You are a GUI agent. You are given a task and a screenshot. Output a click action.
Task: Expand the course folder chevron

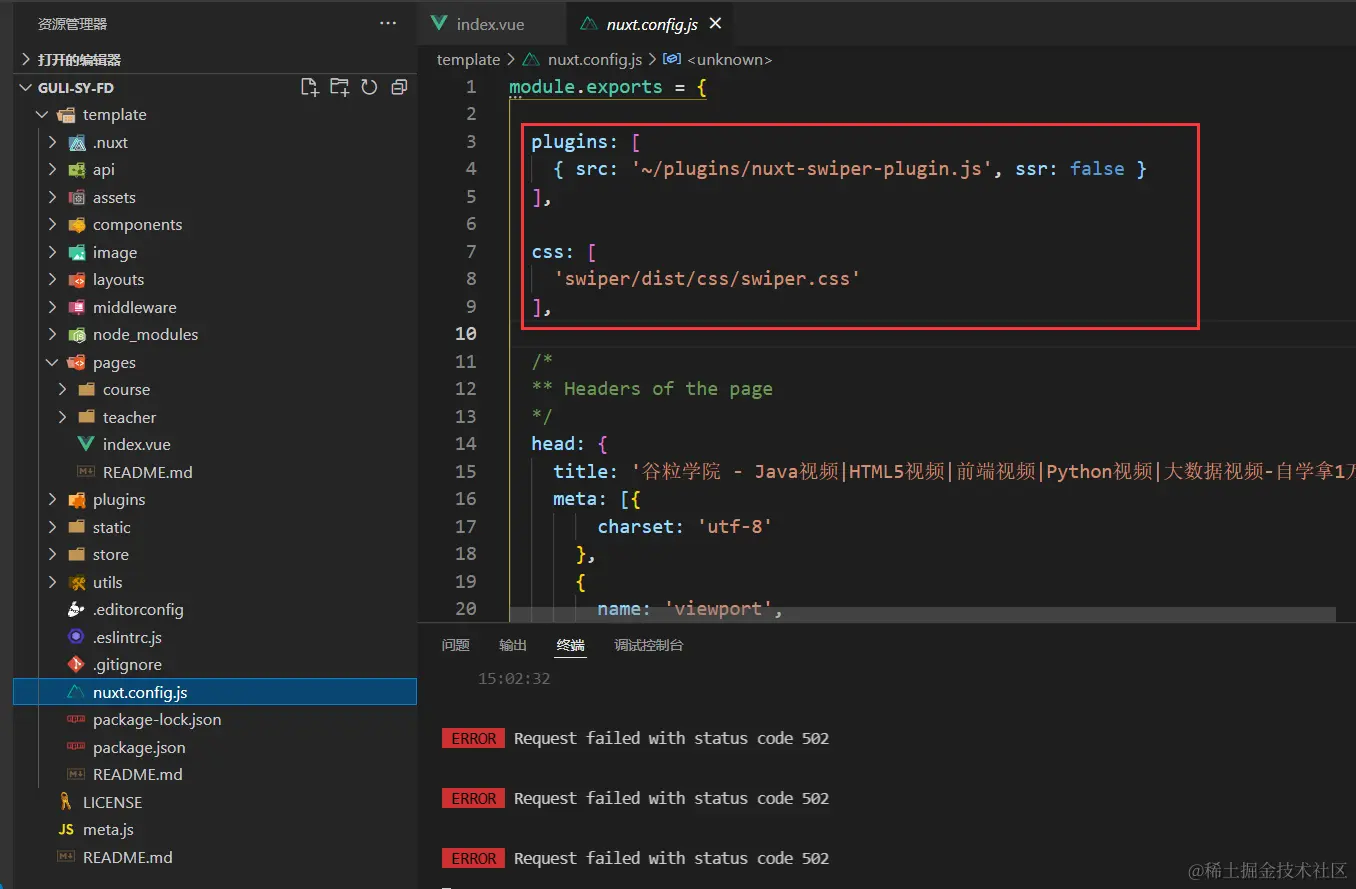tap(62, 390)
